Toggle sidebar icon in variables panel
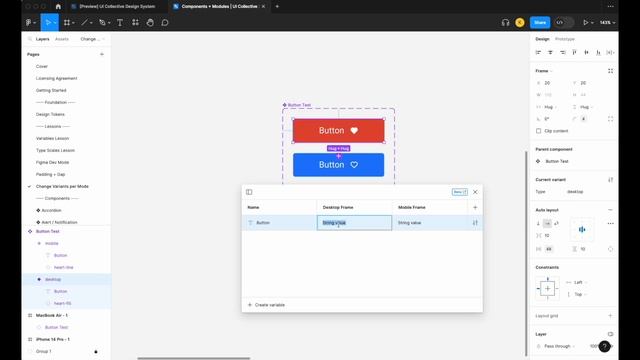This screenshot has width=640, height=360. click(x=249, y=192)
